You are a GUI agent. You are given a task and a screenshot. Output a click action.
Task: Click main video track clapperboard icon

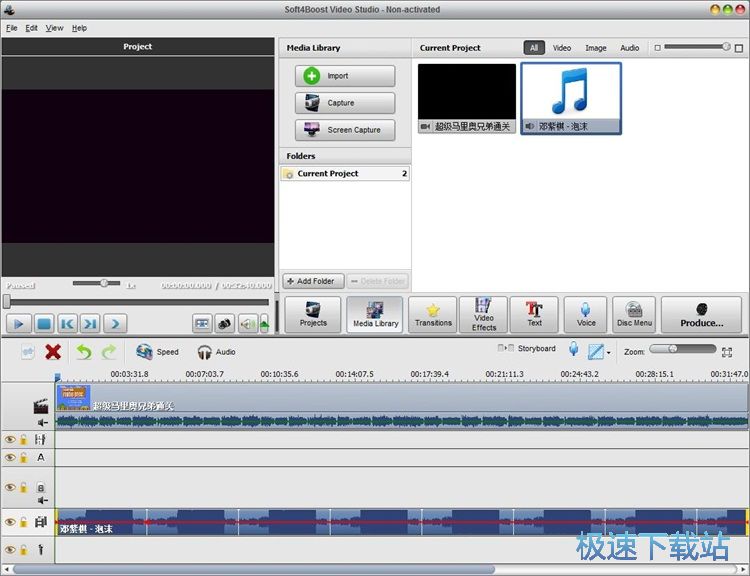tap(41, 406)
